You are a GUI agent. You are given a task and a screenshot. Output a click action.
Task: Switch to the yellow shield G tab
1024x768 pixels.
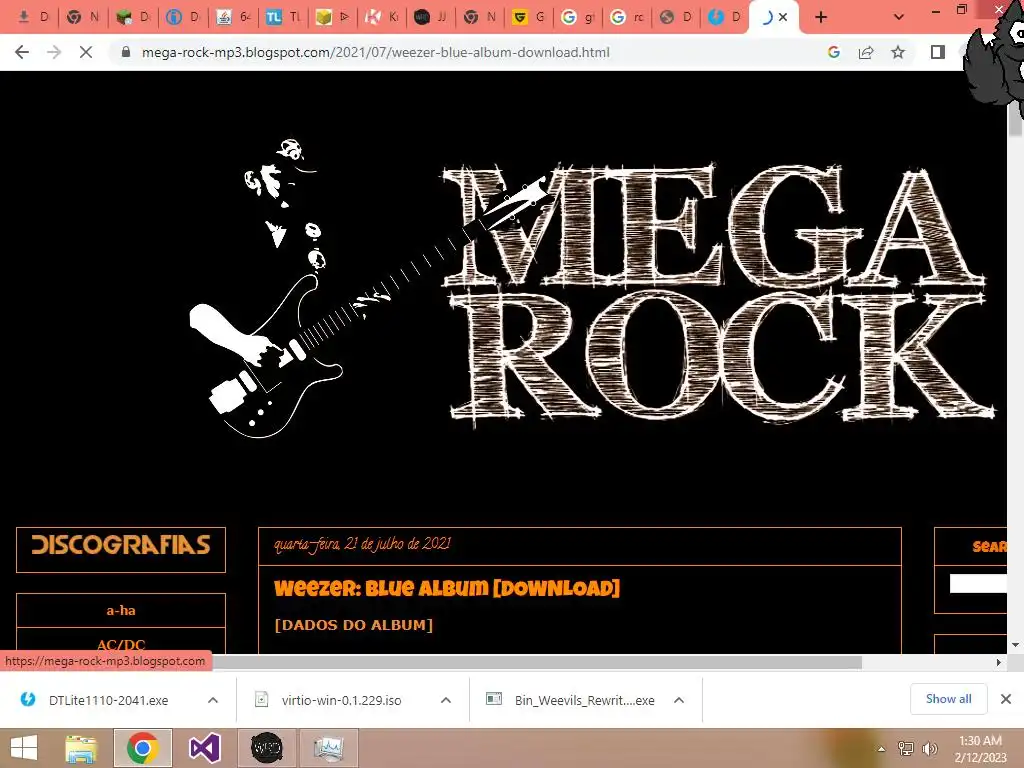529,17
